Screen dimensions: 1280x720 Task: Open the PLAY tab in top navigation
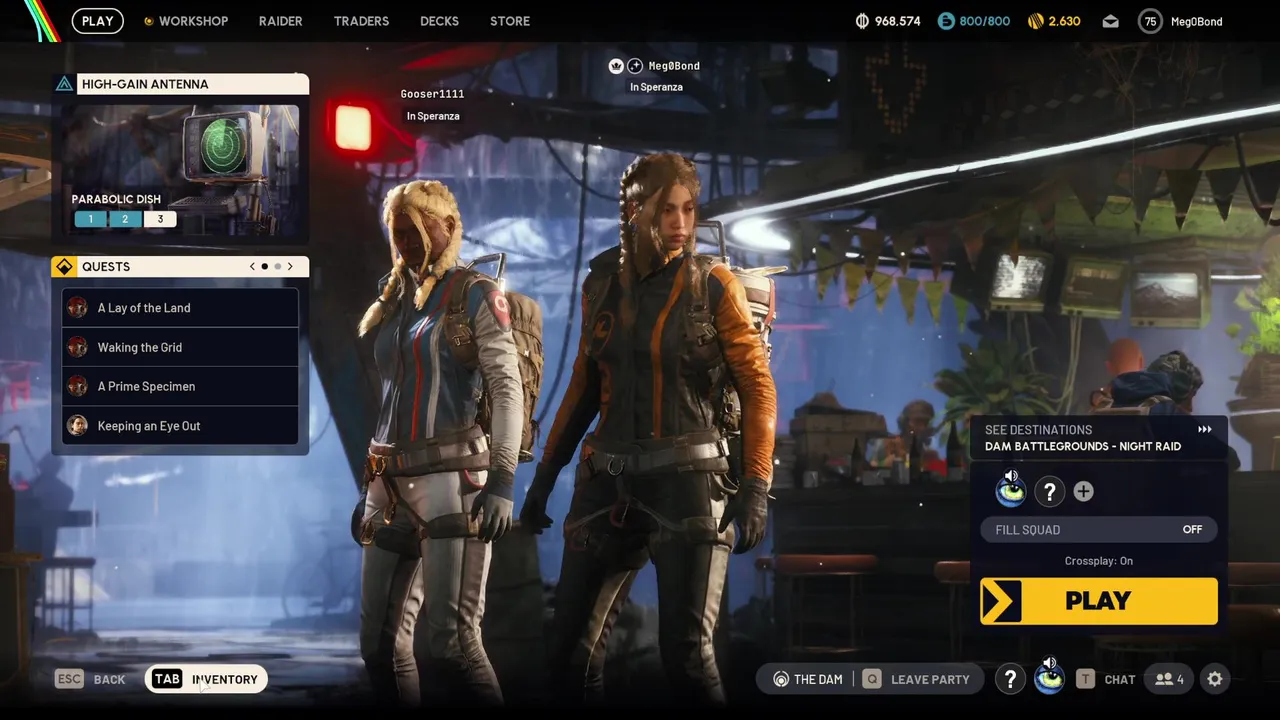97,21
